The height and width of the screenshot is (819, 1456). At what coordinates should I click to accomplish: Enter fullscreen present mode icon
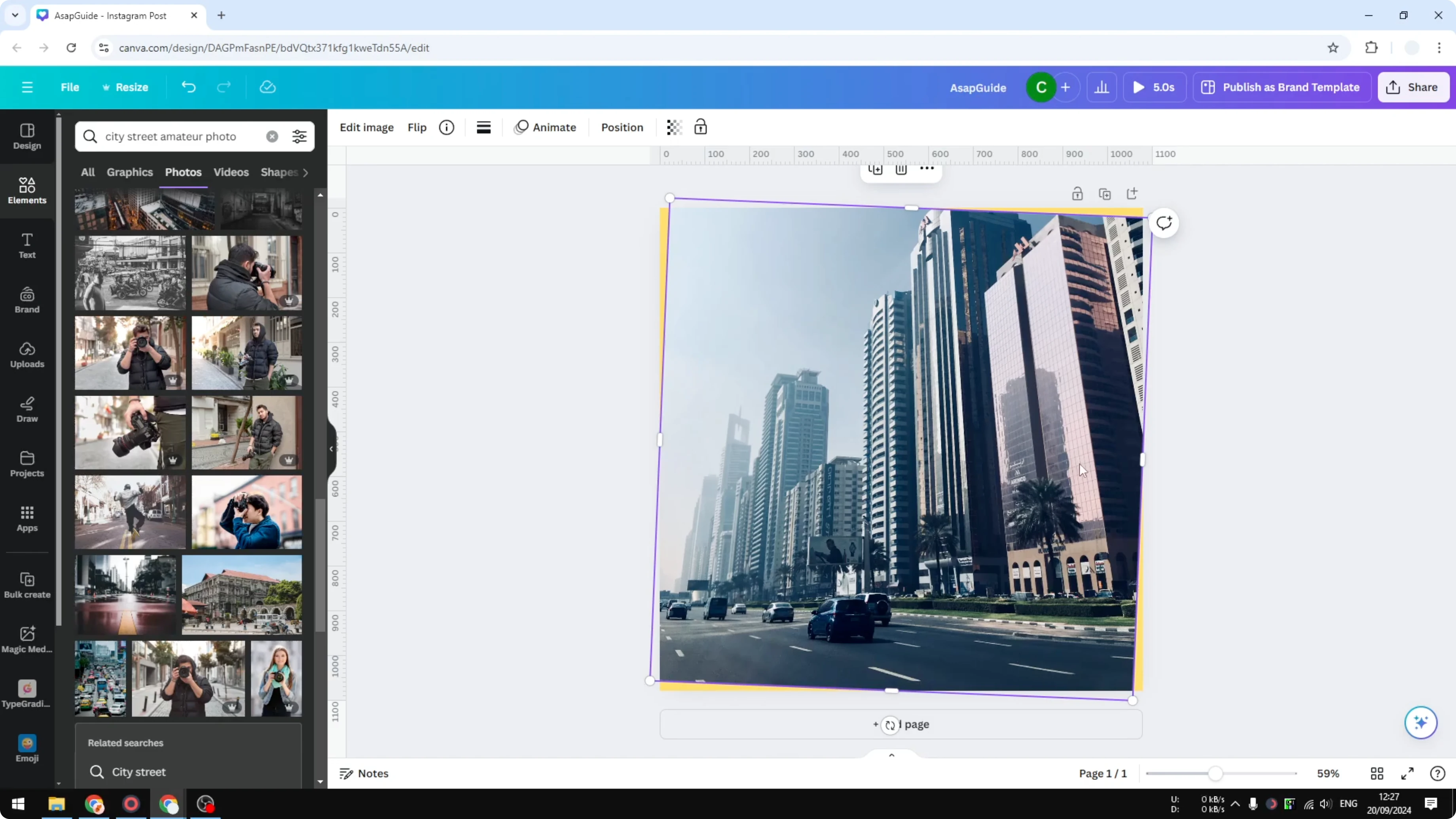tap(1407, 773)
